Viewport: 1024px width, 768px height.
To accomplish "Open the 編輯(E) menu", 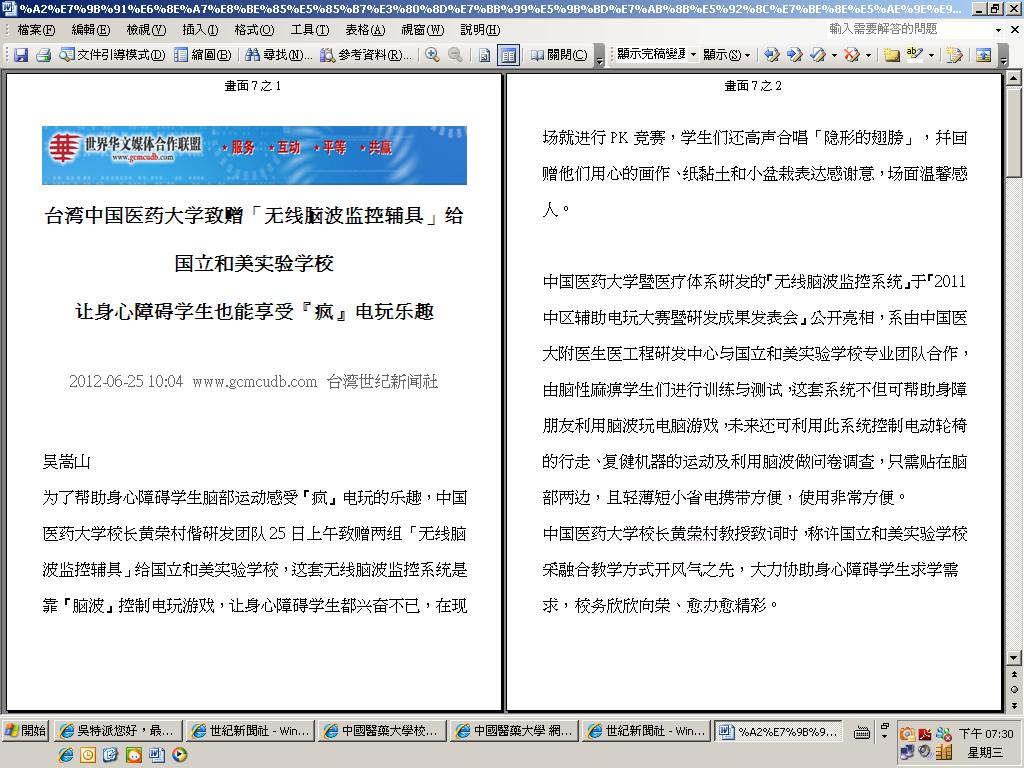I will tap(91, 30).
